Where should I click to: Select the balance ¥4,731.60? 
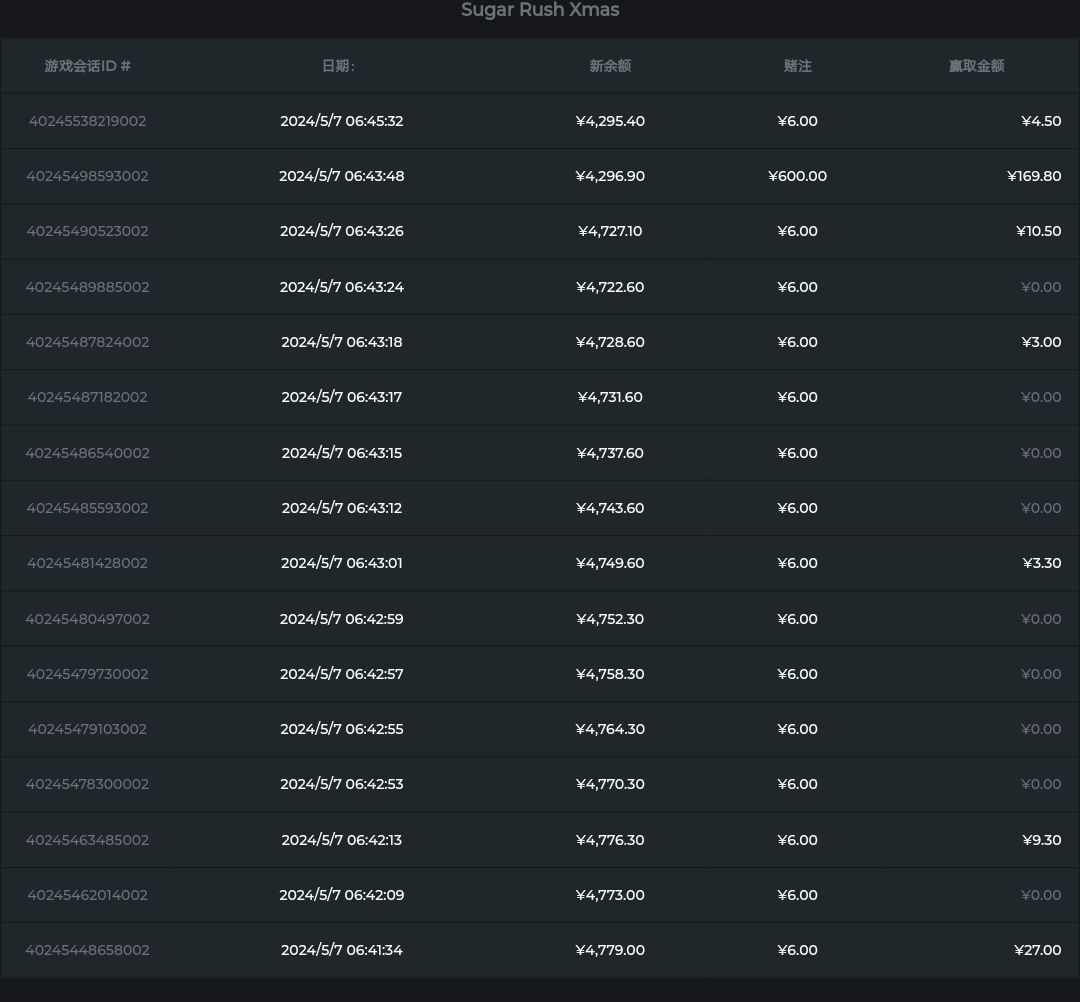pyautogui.click(x=610, y=397)
